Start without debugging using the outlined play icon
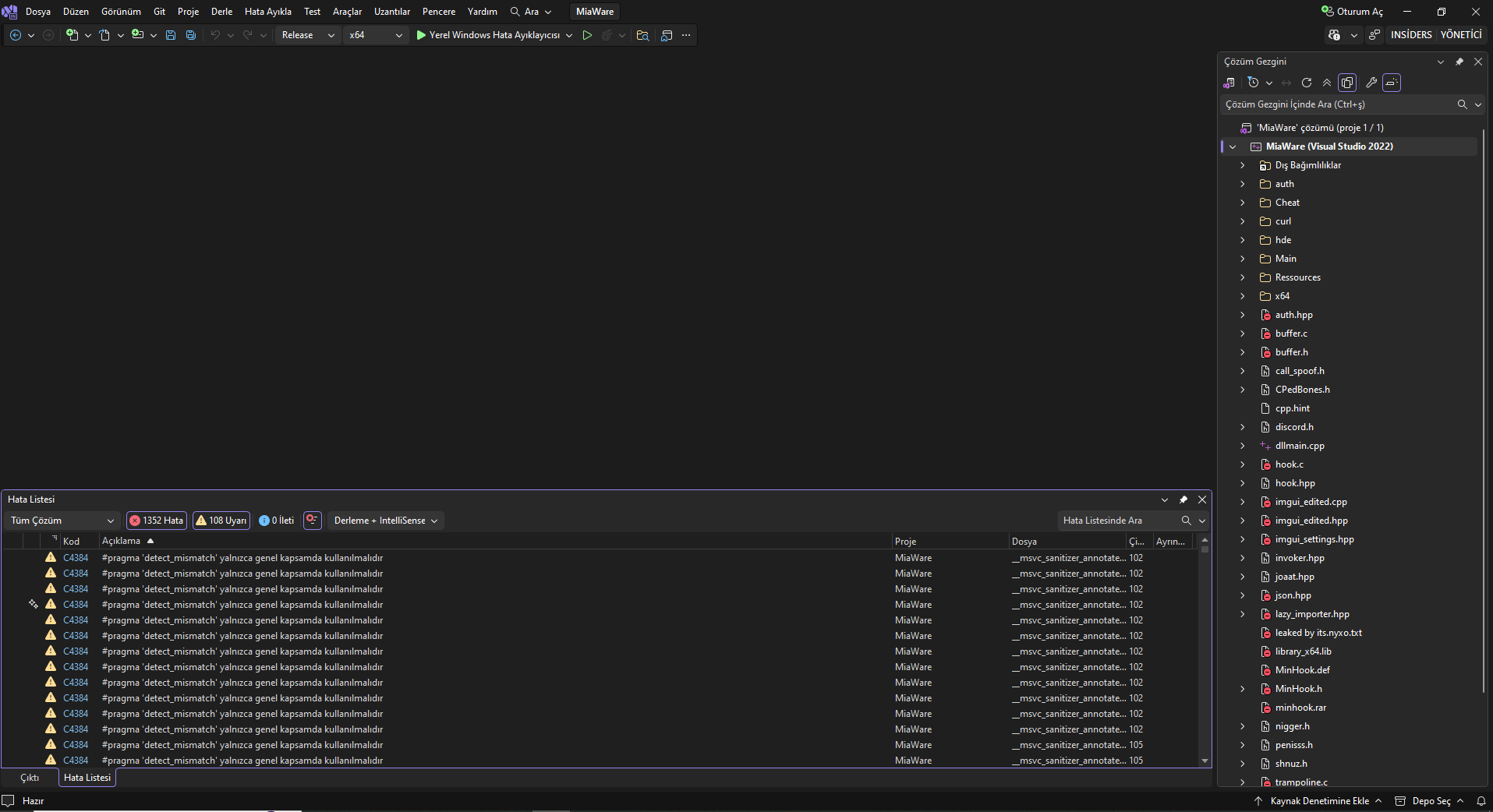Viewport: 1493px width, 812px height. (587, 35)
